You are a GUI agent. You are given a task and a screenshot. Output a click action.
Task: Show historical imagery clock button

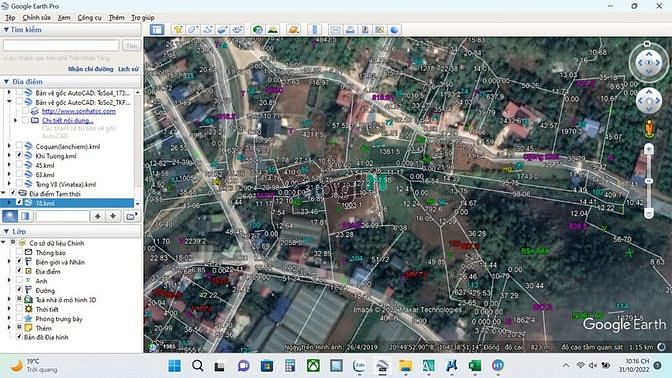[x=258, y=30]
